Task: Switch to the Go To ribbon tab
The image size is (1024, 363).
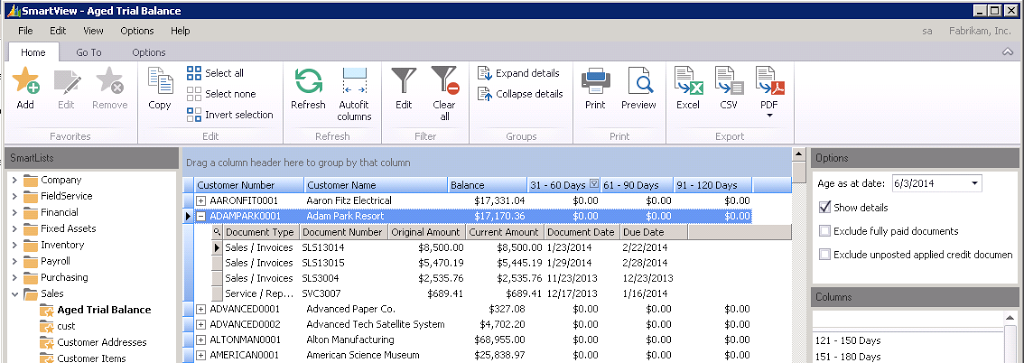Action: click(x=89, y=52)
